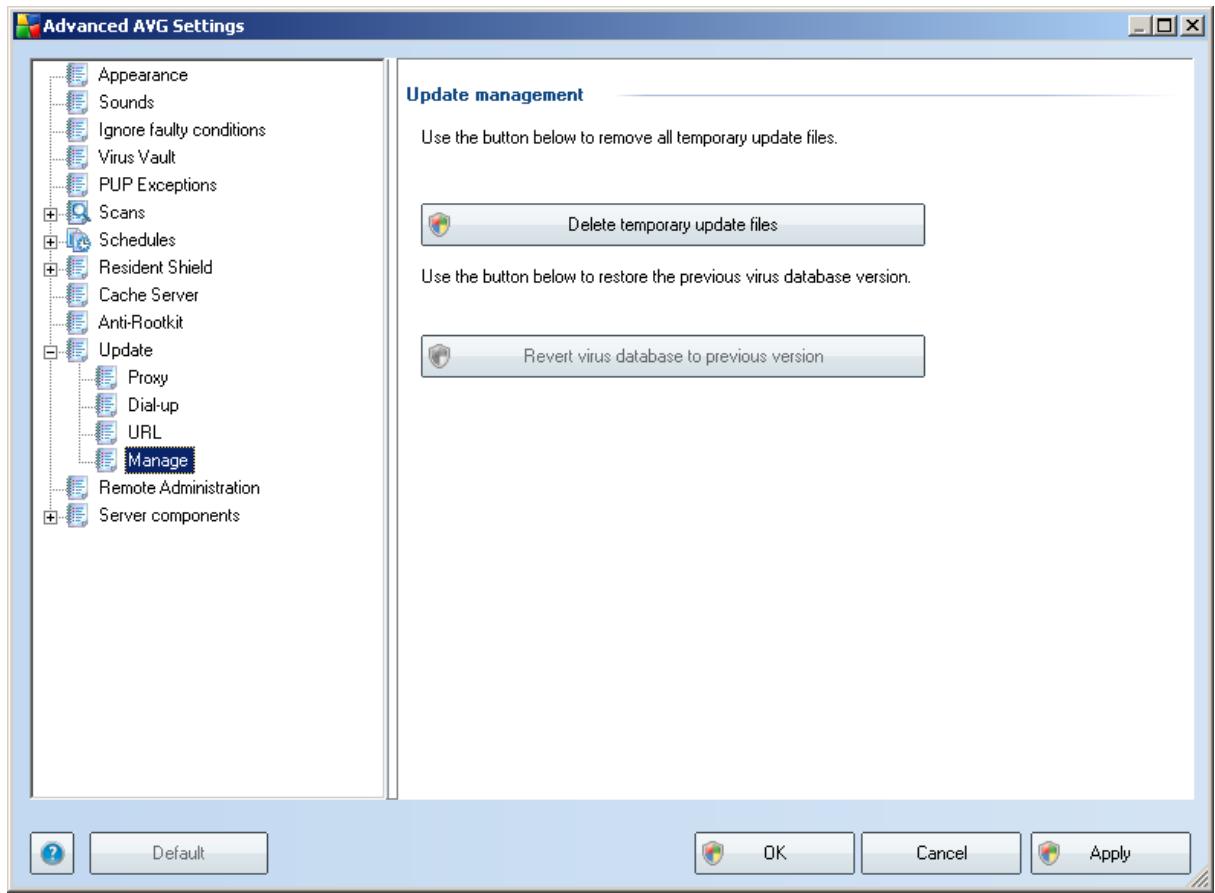The height and width of the screenshot is (893, 1215).
Task: Open Proxy update settings
Action: pyautogui.click(x=147, y=378)
